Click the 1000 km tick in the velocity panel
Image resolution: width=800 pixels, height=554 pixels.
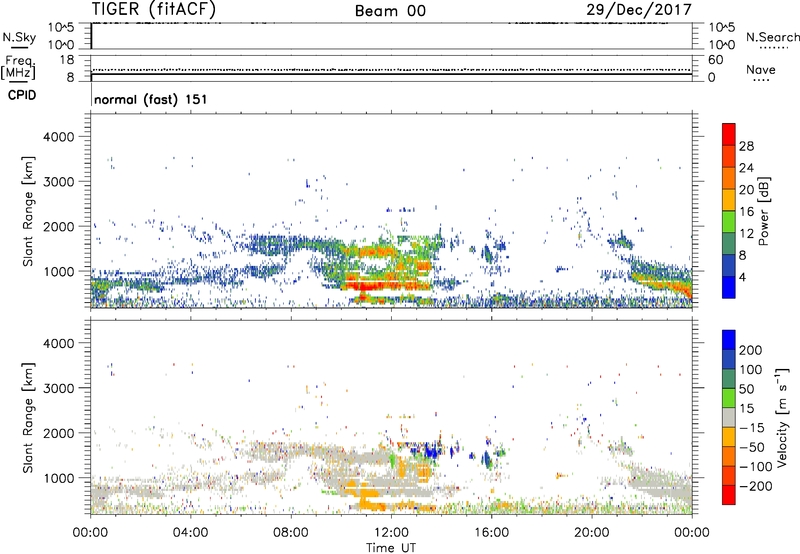58,478
